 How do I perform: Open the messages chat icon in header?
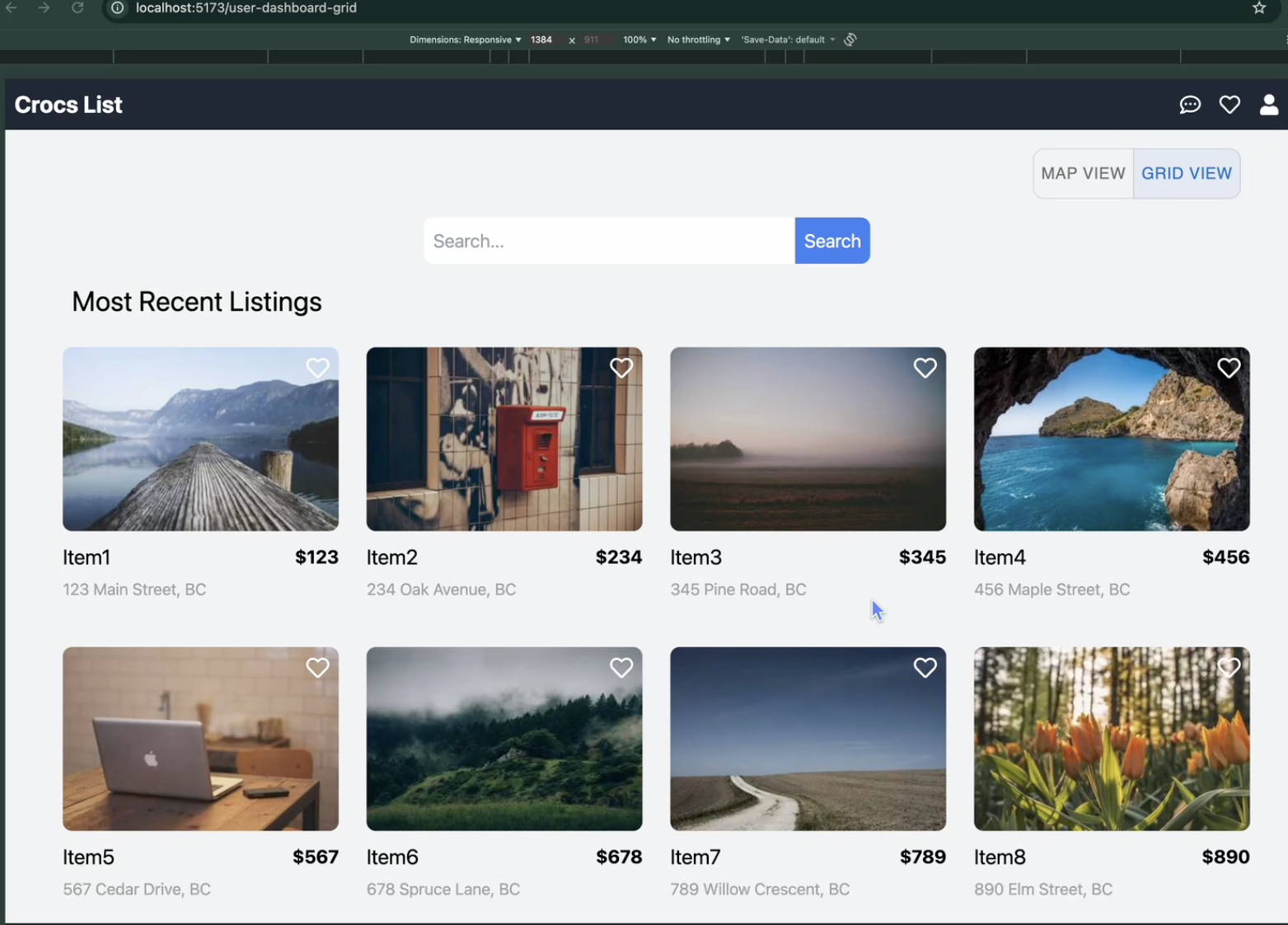(x=1189, y=105)
